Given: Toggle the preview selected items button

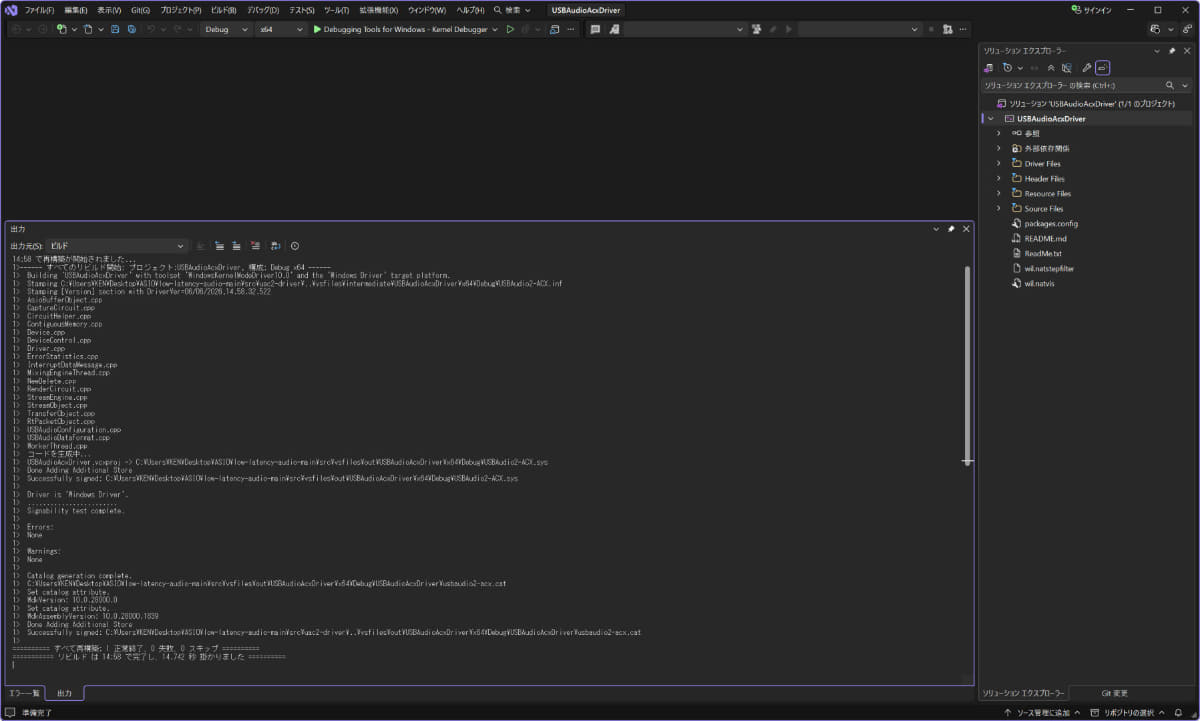Looking at the screenshot, I should (x=1103, y=68).
